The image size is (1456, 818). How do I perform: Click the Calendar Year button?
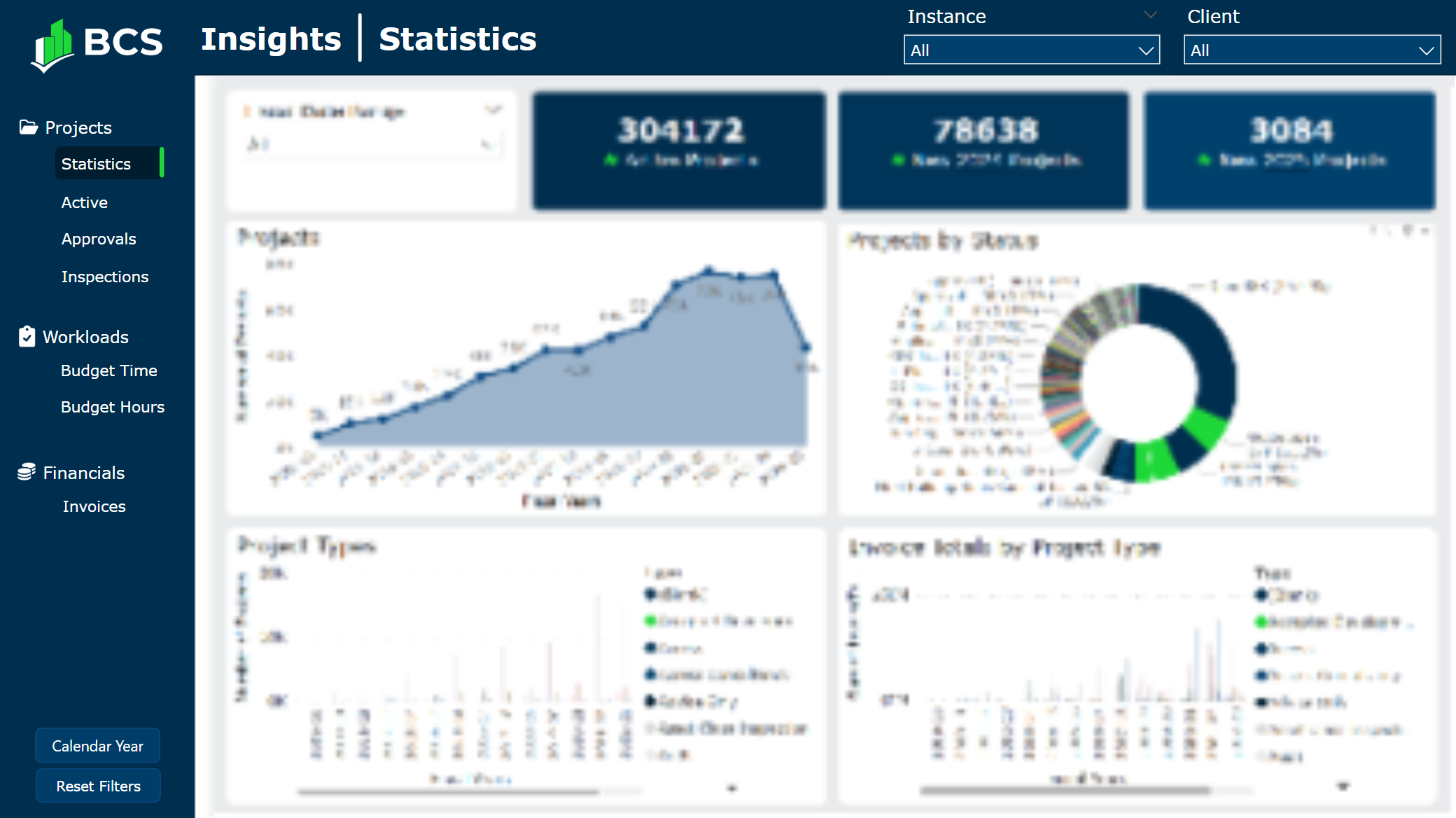pos(97,746)
